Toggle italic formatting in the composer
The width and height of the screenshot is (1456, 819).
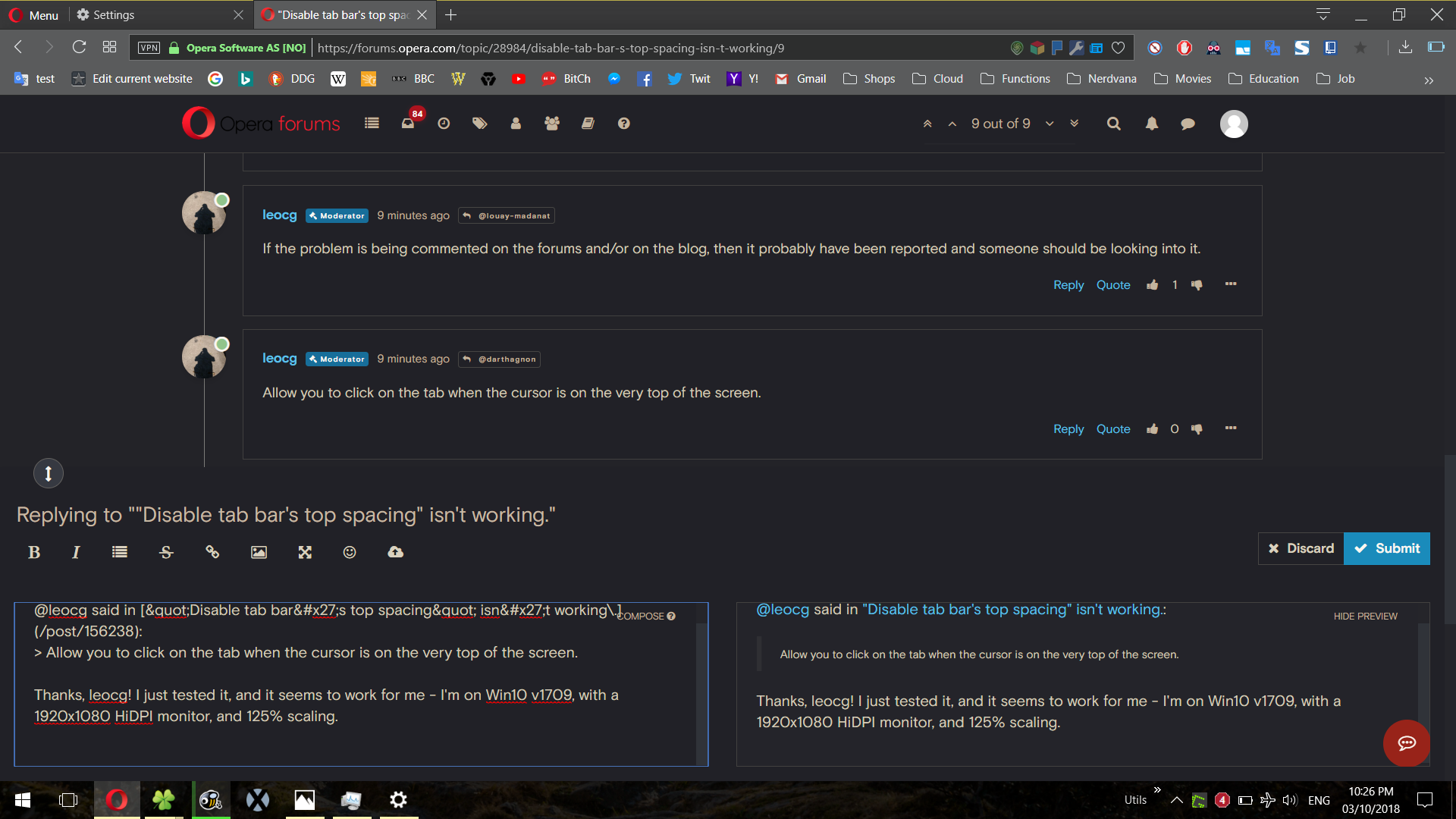pyautogui.click(x=75, y=552)
